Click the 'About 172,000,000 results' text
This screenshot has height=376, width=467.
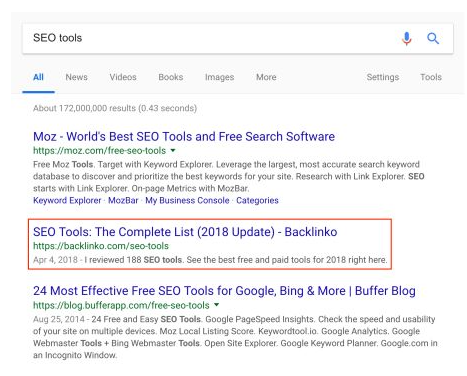click(115, 108)
